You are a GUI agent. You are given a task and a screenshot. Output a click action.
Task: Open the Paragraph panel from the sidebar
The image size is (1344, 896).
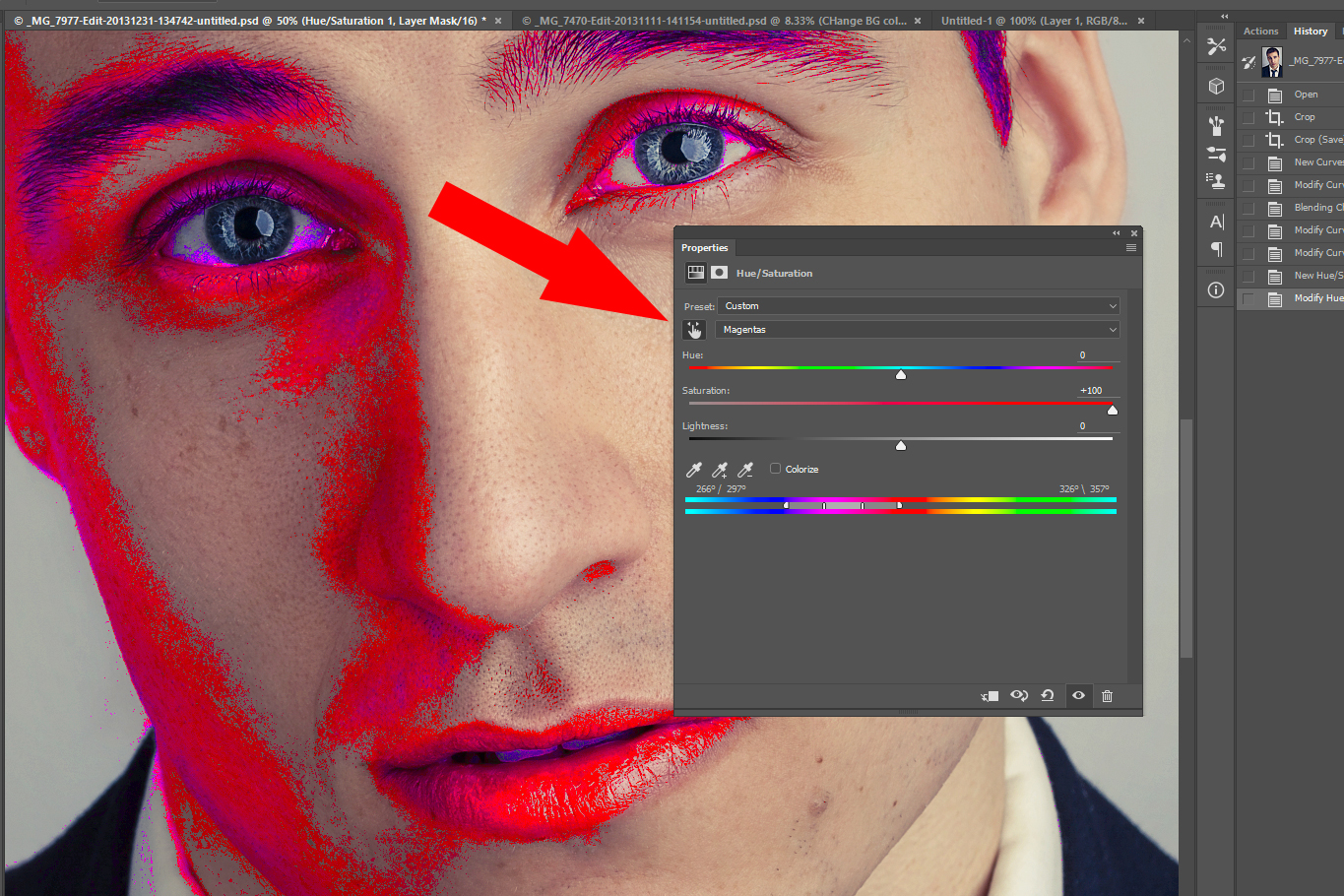pos(1214,250)
